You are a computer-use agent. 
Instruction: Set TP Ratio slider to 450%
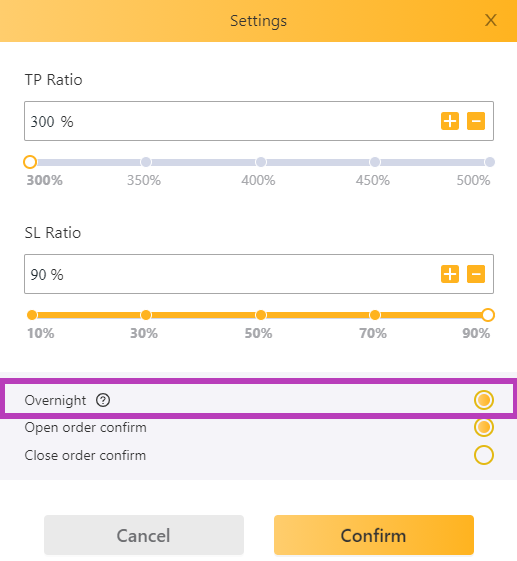(x=375, y=162)
